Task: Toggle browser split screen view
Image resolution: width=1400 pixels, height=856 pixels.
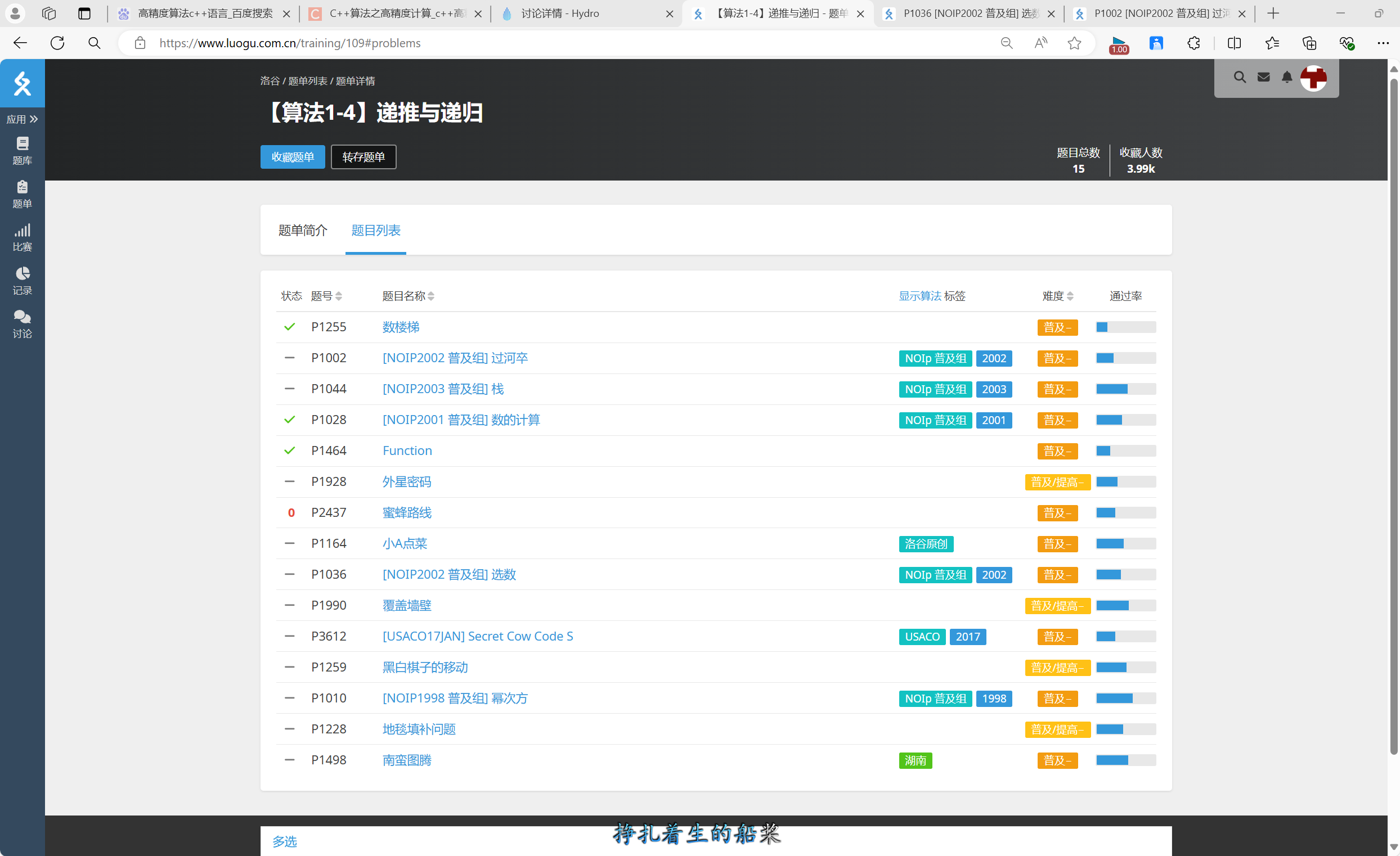Action: click(1233, 43)
